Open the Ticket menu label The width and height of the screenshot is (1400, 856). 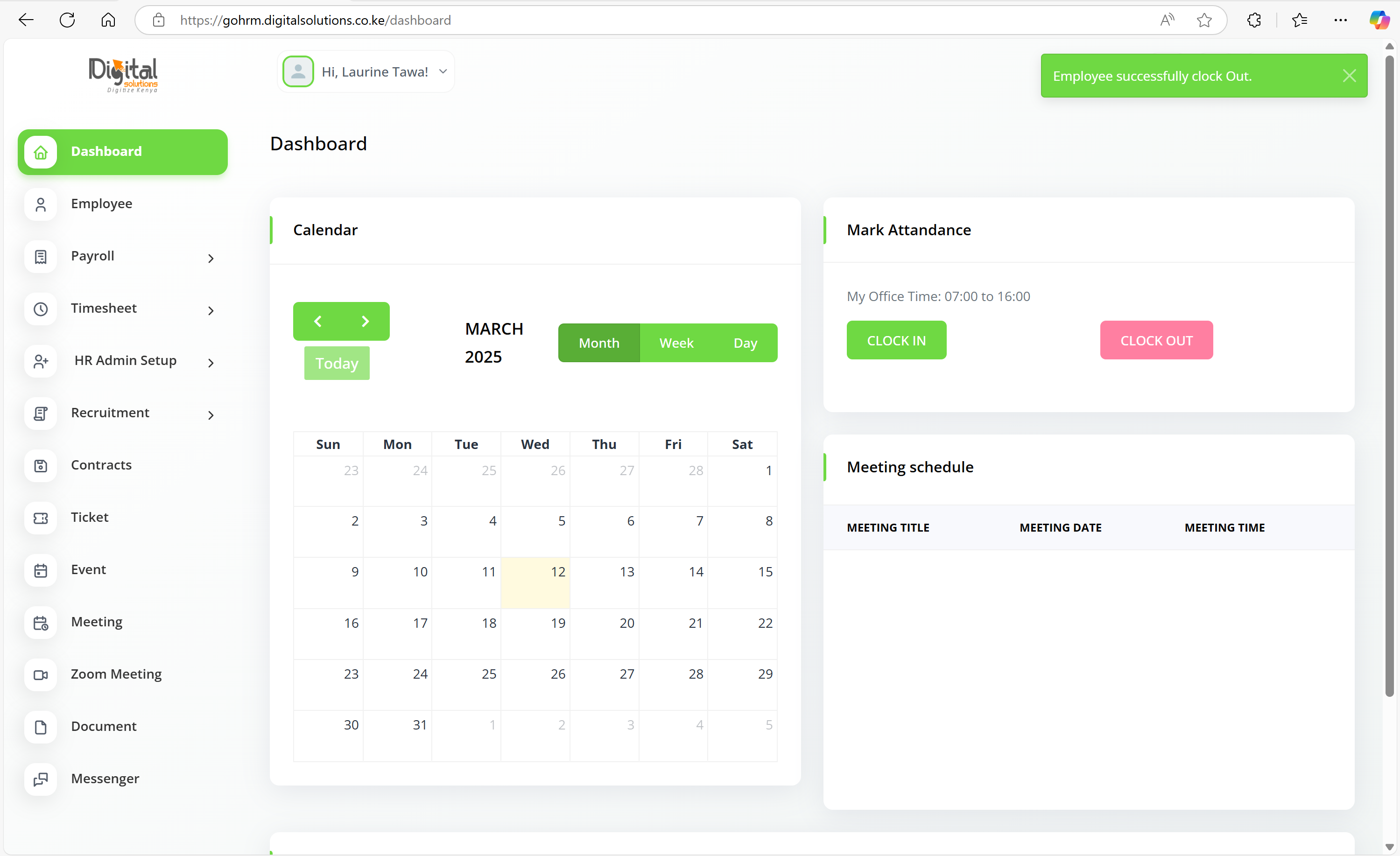(90, 518)
